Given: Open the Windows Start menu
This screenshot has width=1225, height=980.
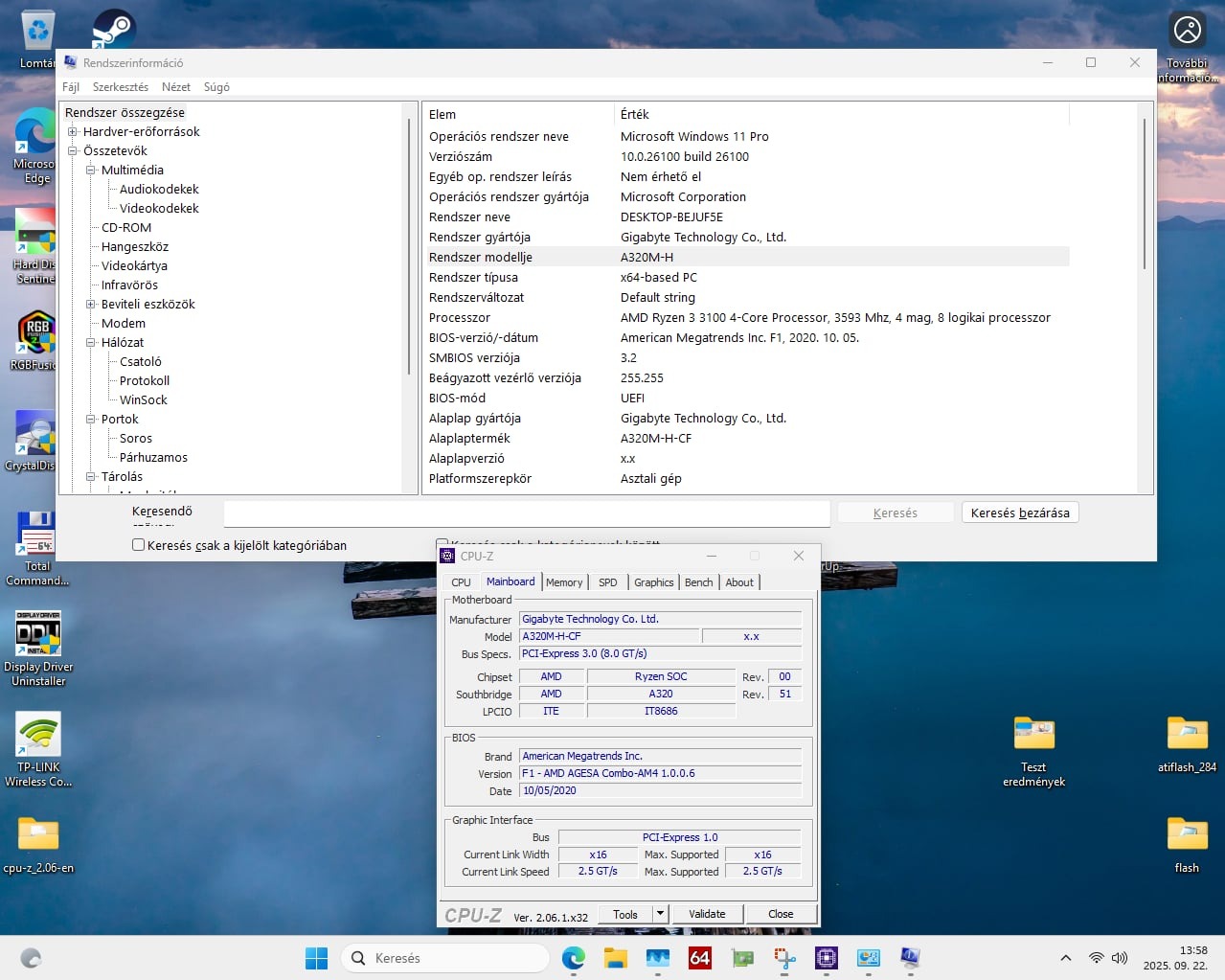Looking at the screenshot, I should point(316,958).
